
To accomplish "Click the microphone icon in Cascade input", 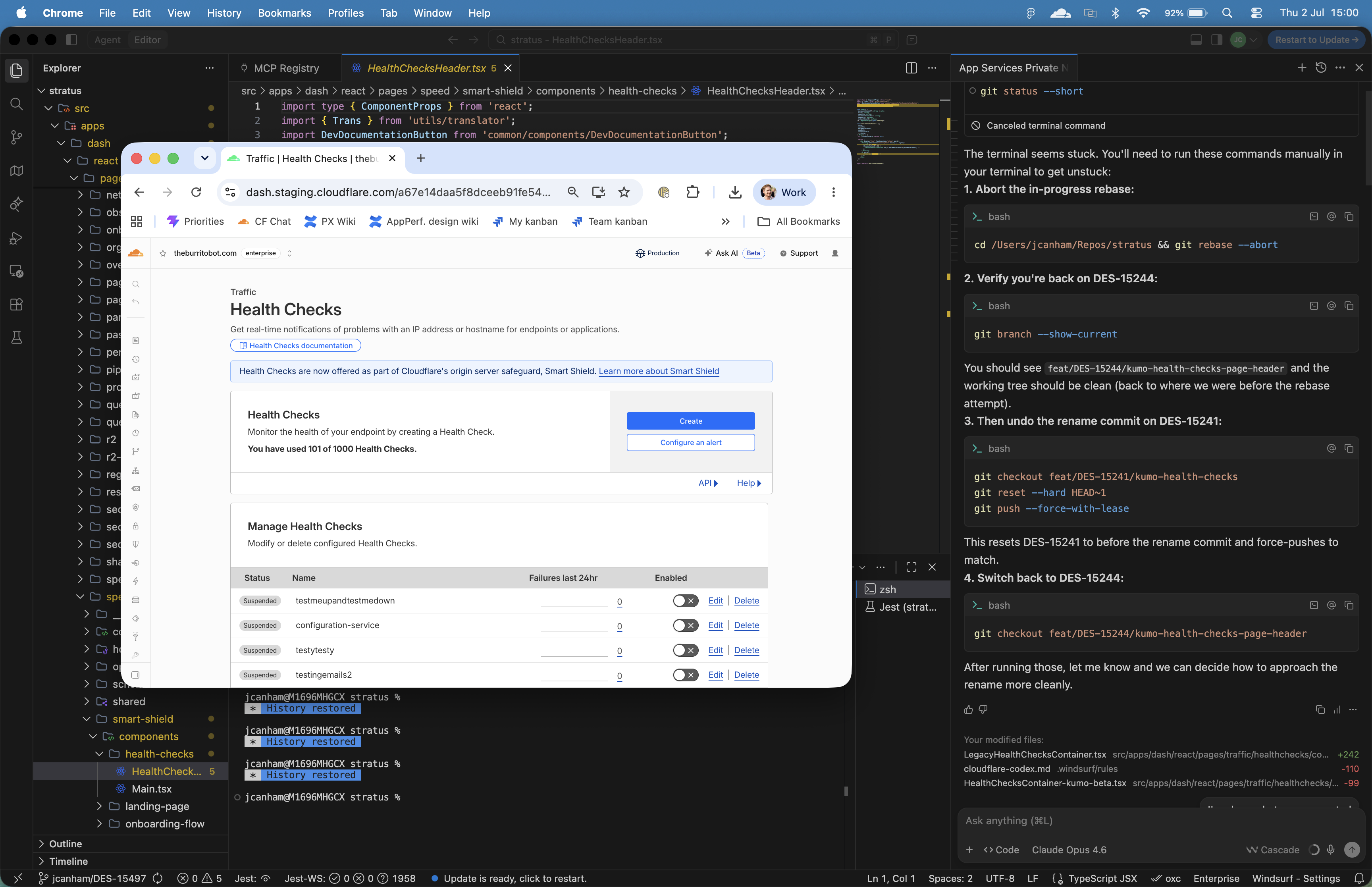I will pos(1331,850).
